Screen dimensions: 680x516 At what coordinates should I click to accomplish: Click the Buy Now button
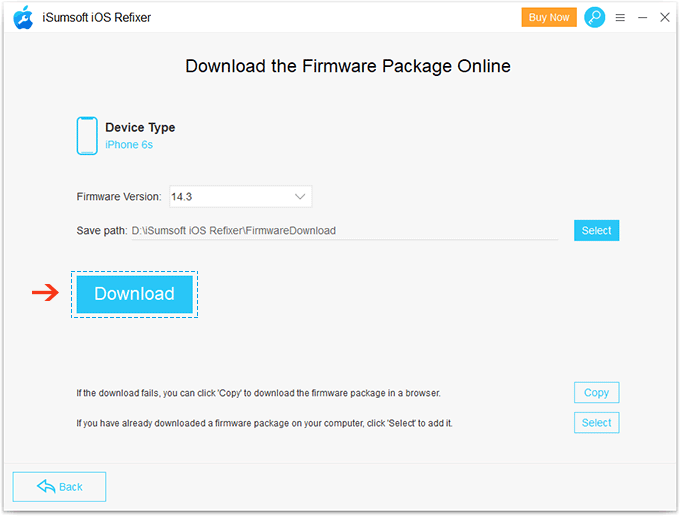click(549, 17)
